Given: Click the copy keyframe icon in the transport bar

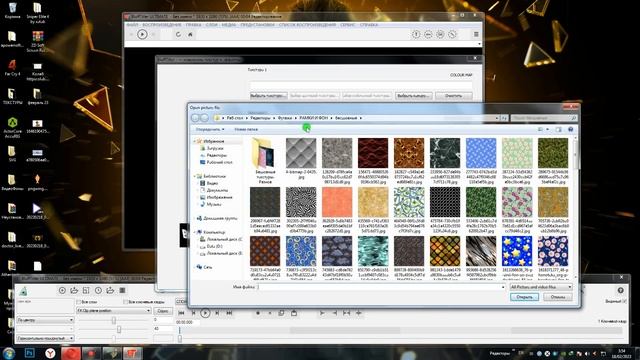Looking at the screenshot, I should click(281, 313).
